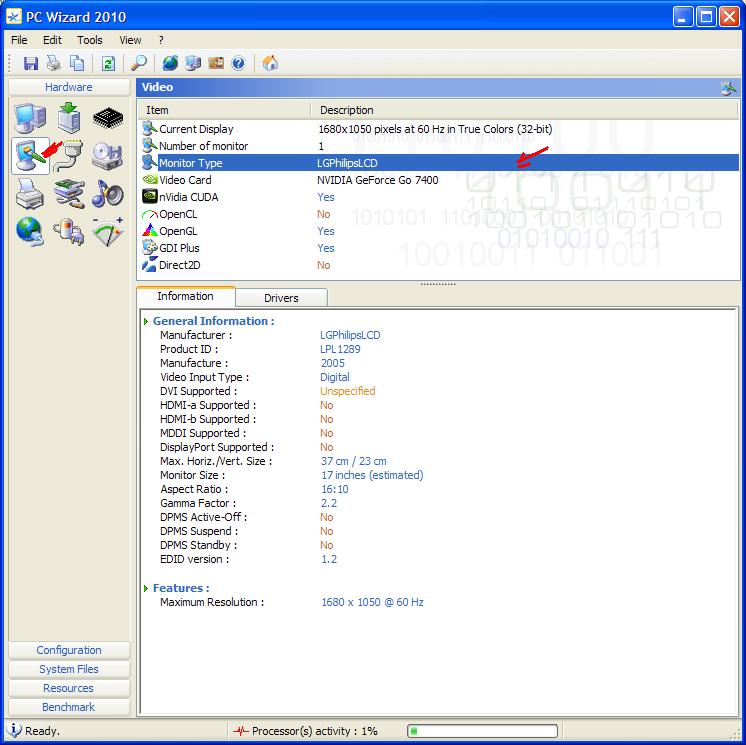This screenshot has height=745, width=746.
Task: Select the Printers hardware icon
Action: pyautogui.click(x=30, y=194)
